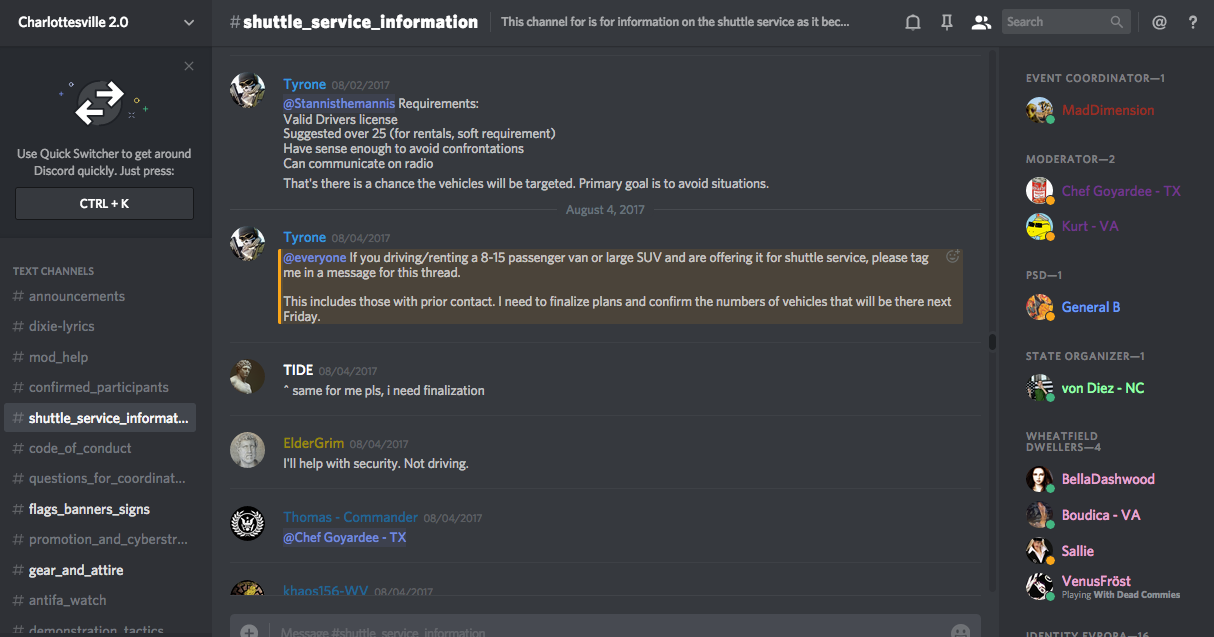Click the search magnifier icon

(x=1117, y=22)
